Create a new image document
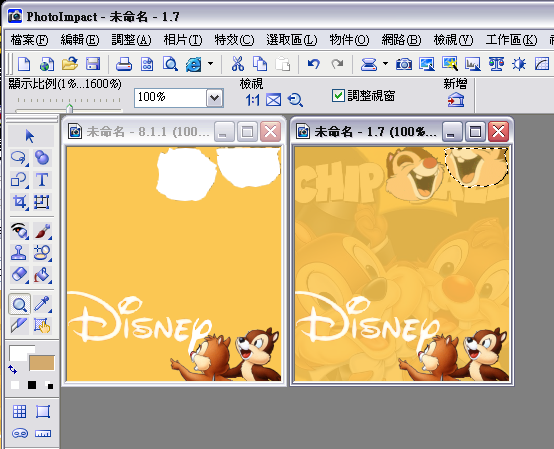This screenshot has height=449, width=554. click(24, 64)
